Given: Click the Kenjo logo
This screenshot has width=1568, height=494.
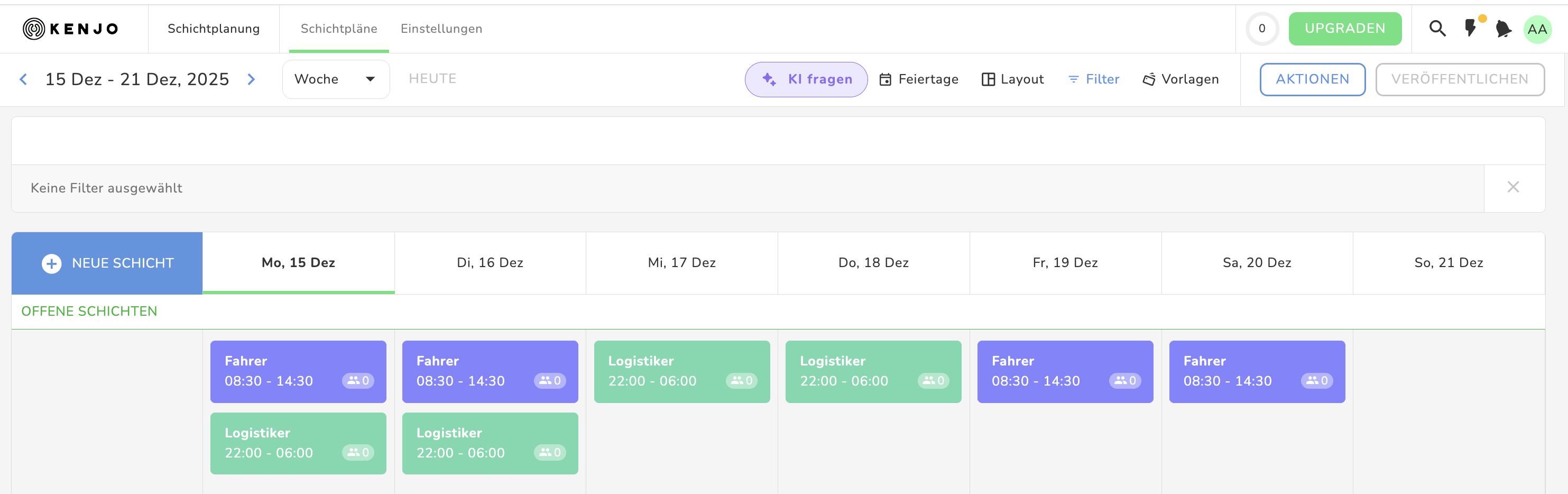Looking at the screenshot, I should tap(71, 29).
